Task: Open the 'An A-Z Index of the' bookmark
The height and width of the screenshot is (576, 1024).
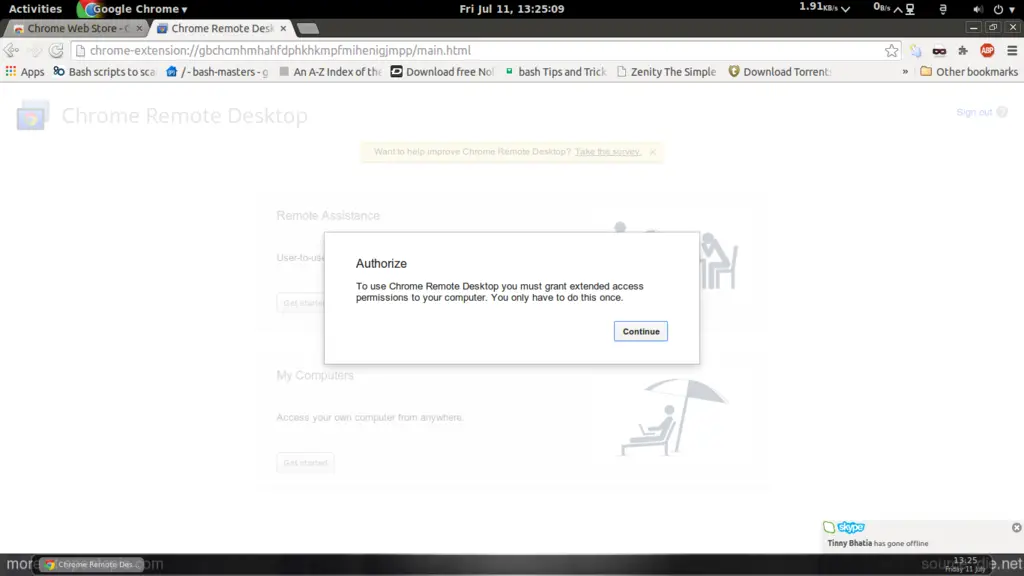Action: (330, 72)
